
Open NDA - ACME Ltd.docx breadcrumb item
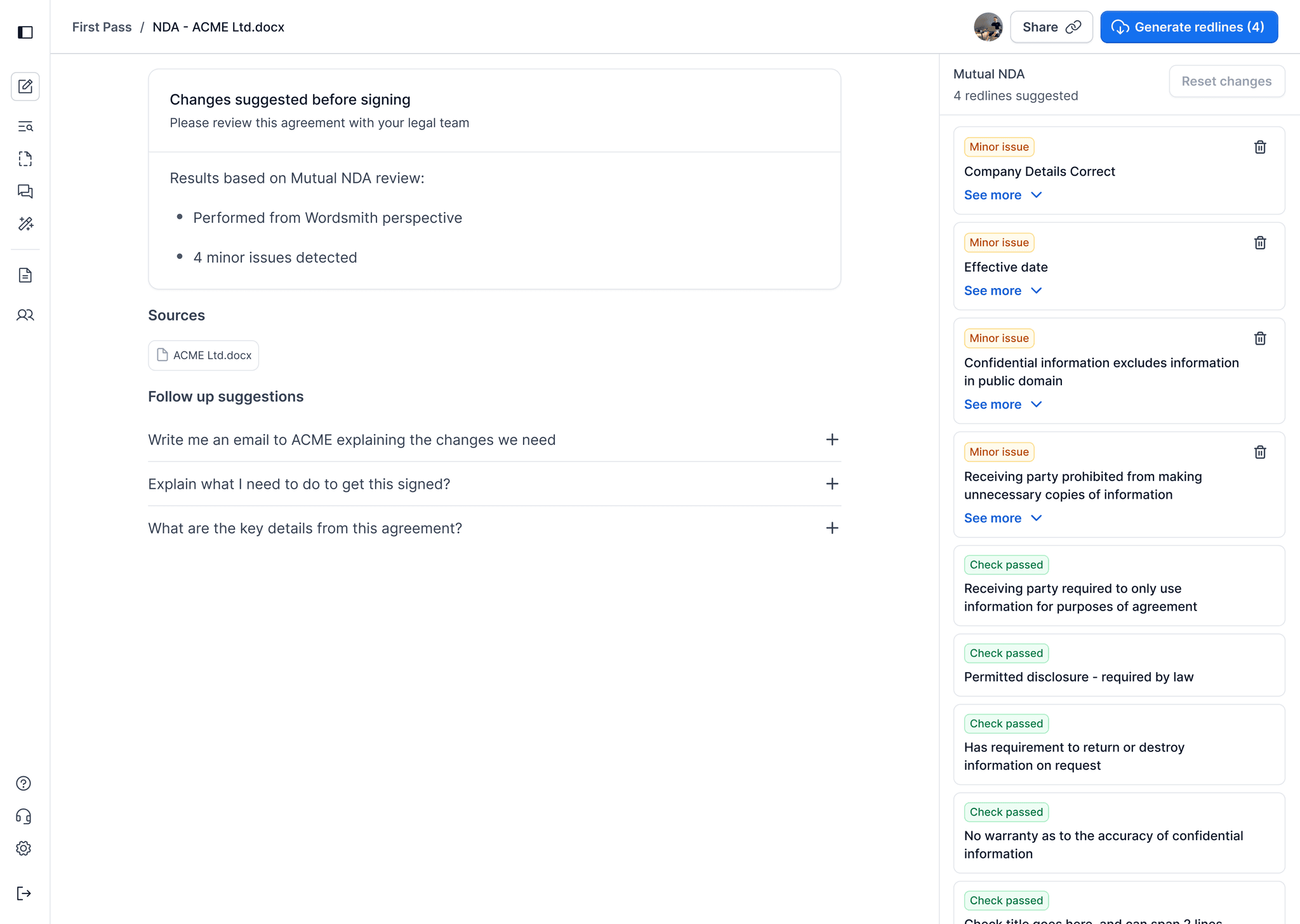[218, 27]
